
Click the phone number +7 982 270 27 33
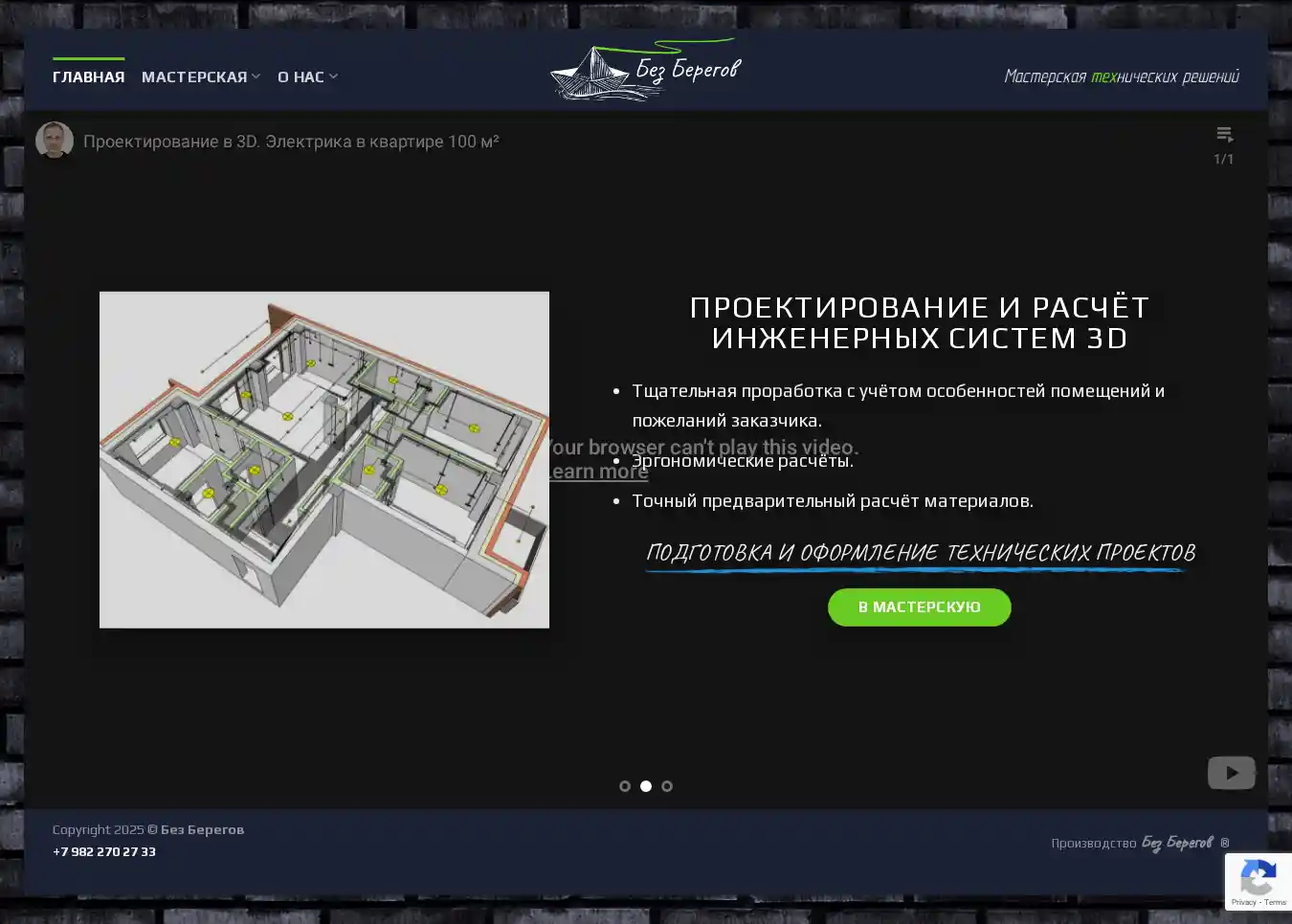click(x=104, y=851)
